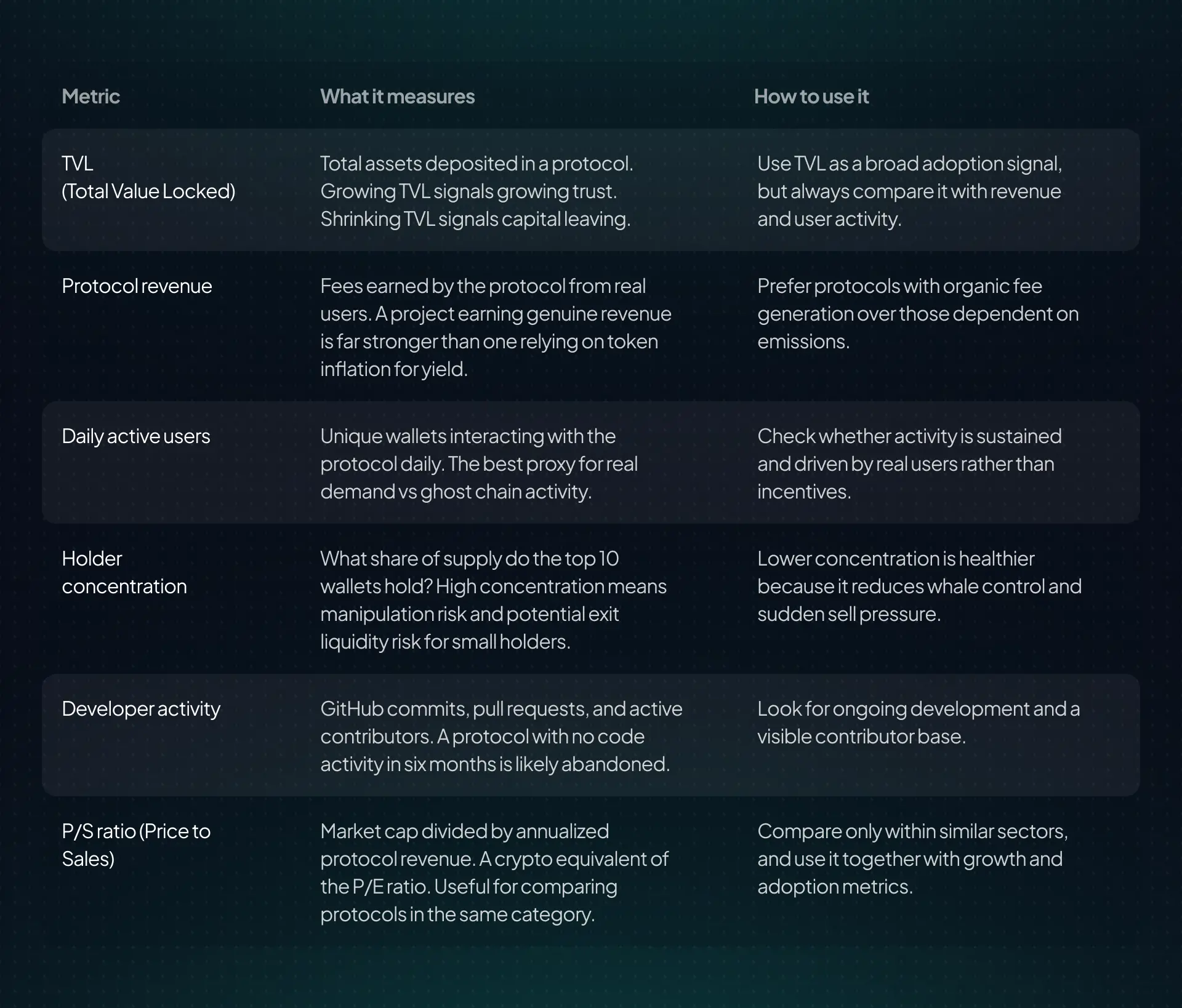Click the 'Use TVL as a broad adoption signal' text

[x=910, y=191]
